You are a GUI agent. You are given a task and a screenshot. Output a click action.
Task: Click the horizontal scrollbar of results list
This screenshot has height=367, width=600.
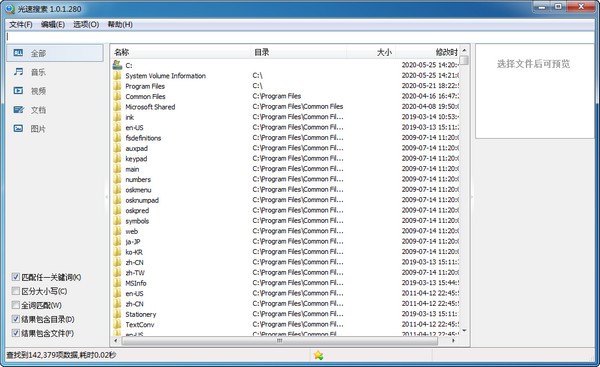279,341
